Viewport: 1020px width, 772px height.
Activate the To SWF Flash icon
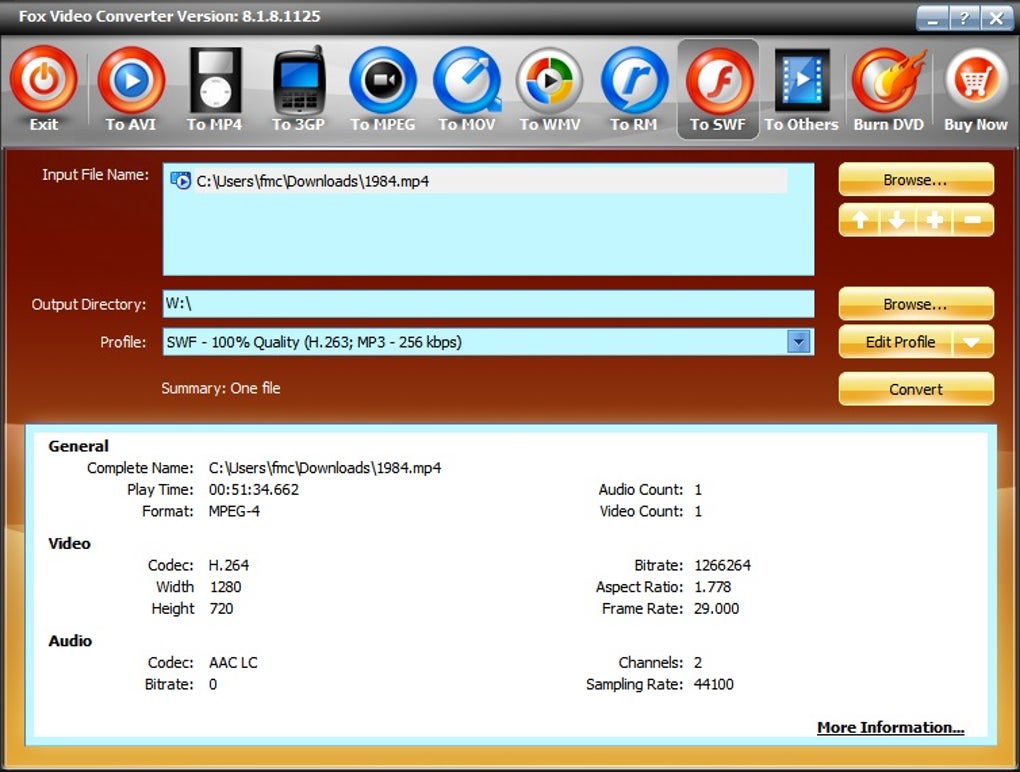coord(719,79)
